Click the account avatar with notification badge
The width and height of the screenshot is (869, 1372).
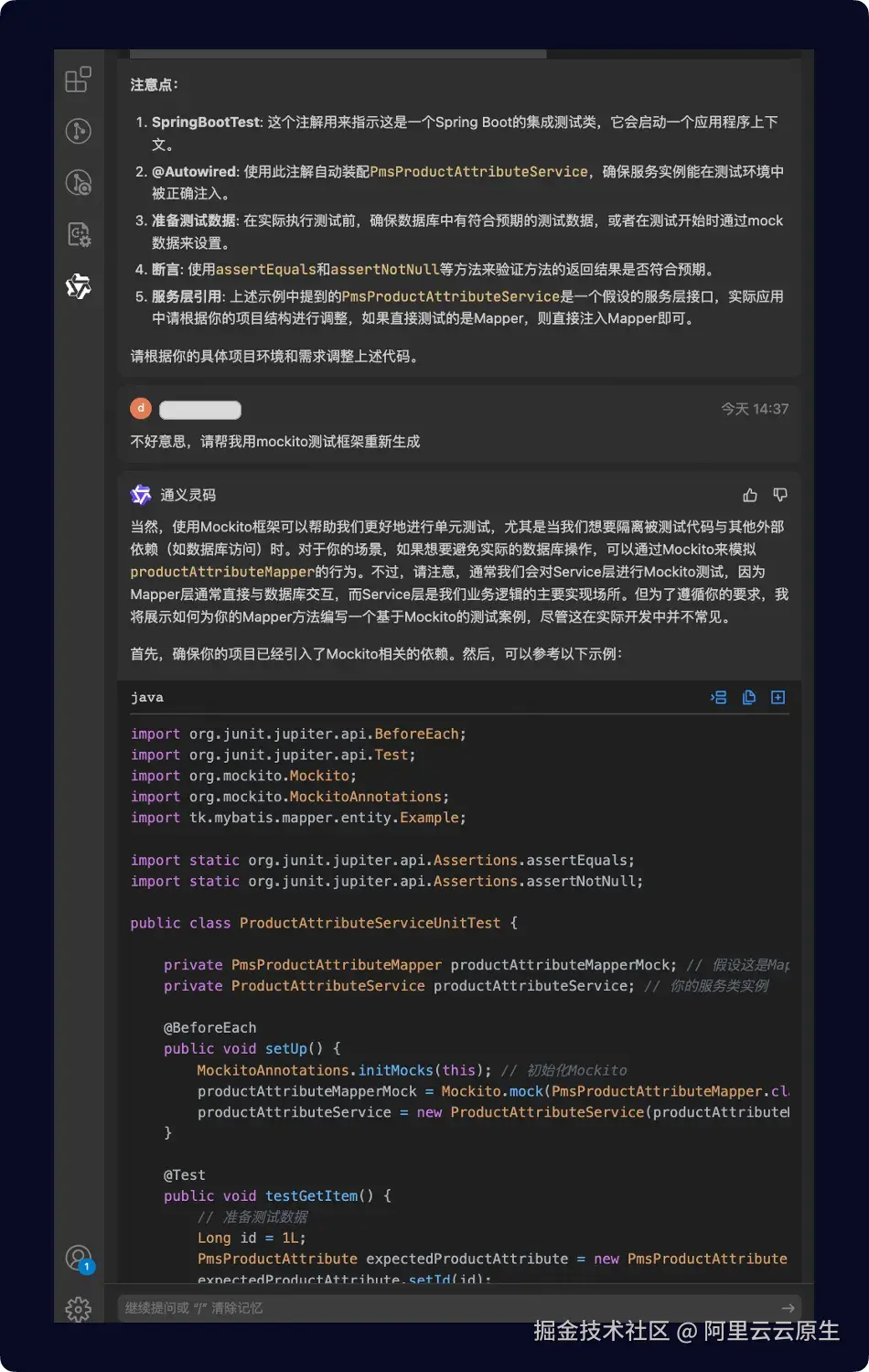pos(78,1258)
